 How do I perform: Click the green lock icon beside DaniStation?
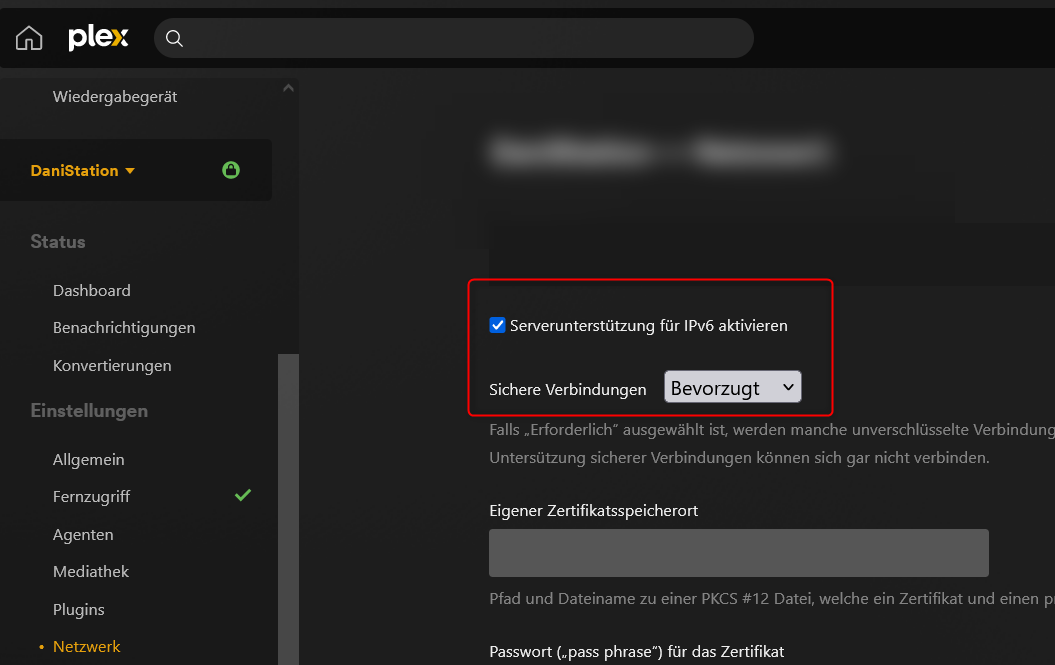[x=231, y=170]
